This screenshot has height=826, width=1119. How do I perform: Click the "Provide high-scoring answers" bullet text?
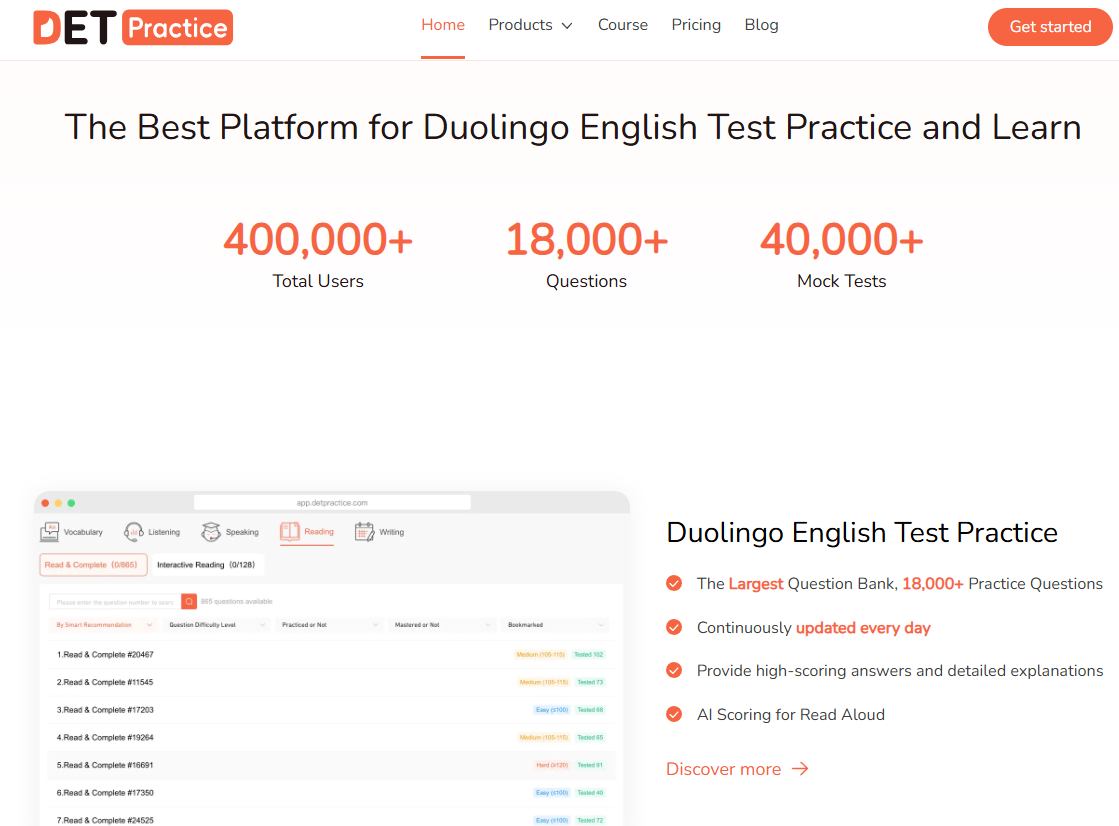click(x=900, y=671)
